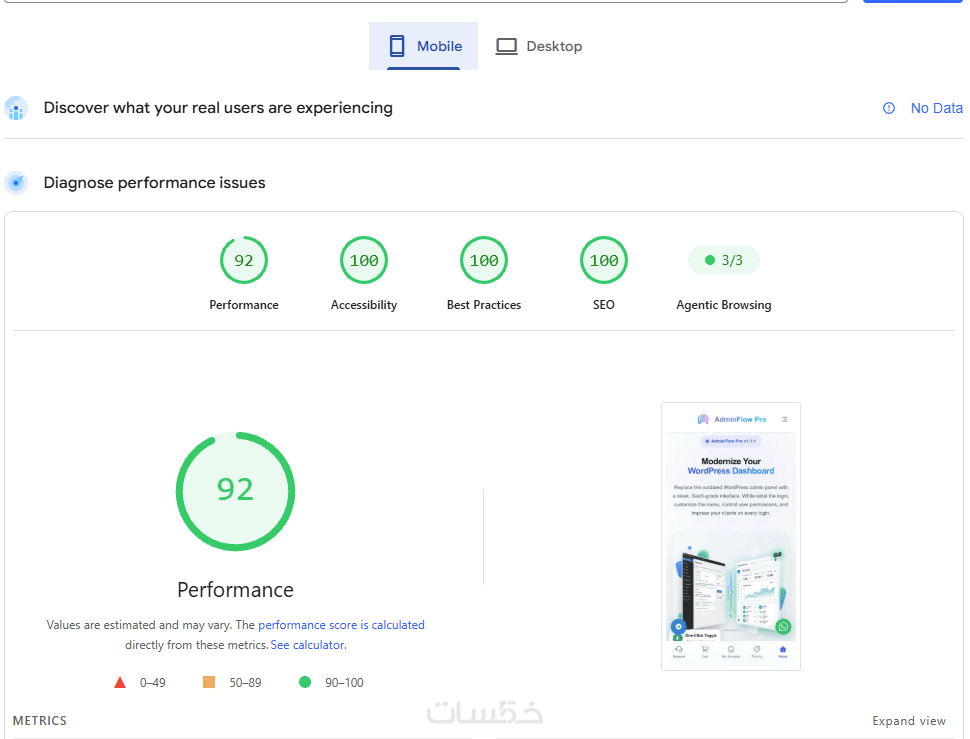Go to the SEO 100 score gauge
The width and height of the screenshot is (970, 739).
(604, 260)
